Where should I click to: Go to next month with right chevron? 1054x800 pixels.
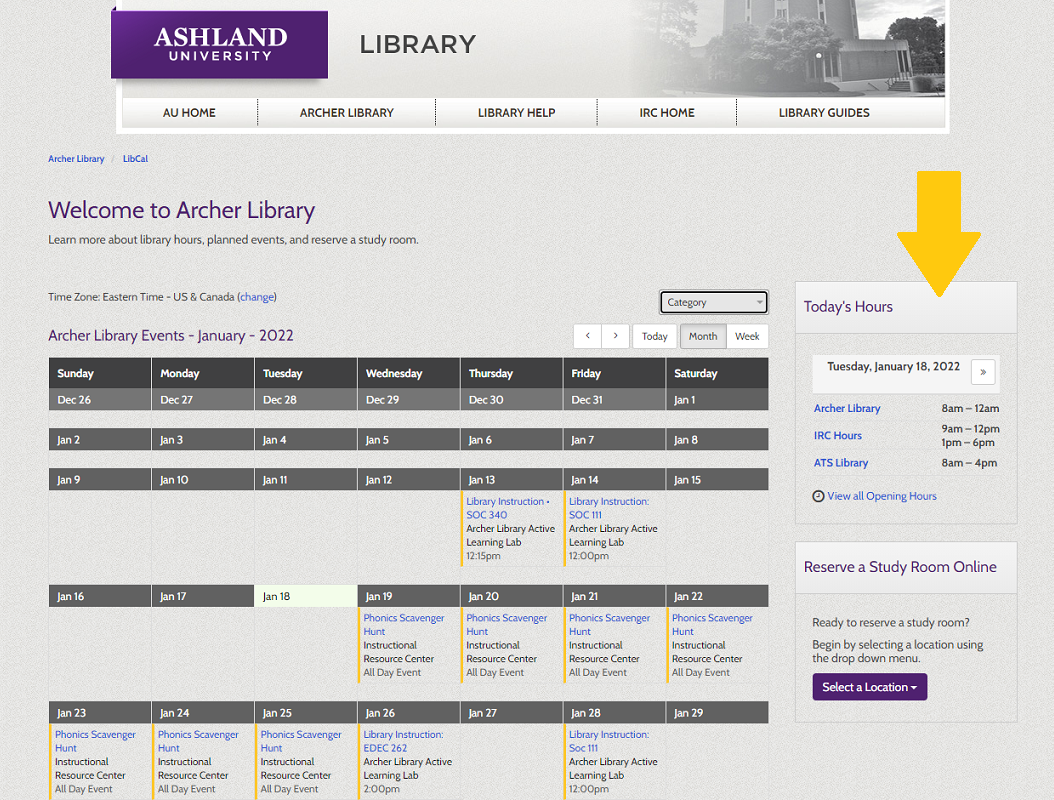pyautogui.click(x=615, y=336)
